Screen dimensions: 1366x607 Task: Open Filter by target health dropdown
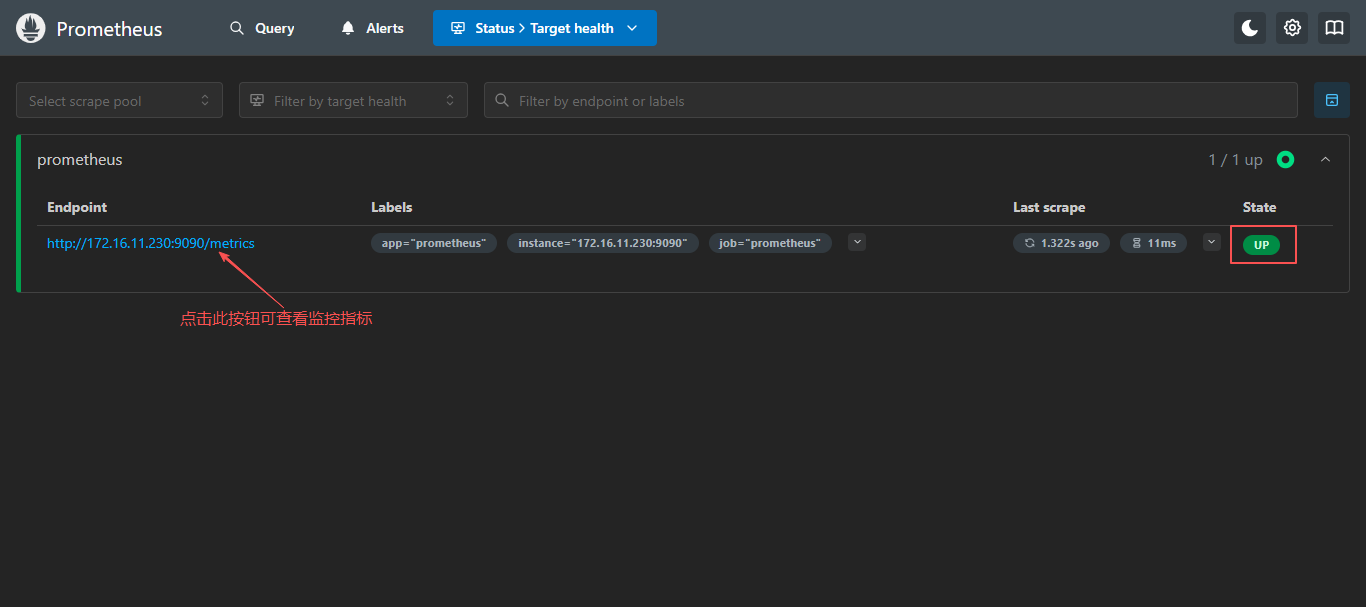(353, 100)
